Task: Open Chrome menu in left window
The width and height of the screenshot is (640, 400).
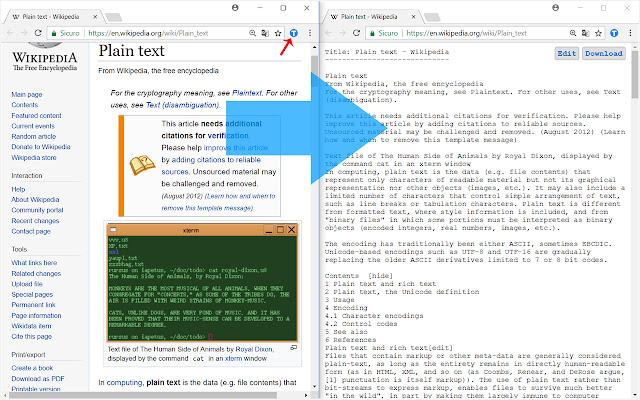Action: tap(310, 33)
